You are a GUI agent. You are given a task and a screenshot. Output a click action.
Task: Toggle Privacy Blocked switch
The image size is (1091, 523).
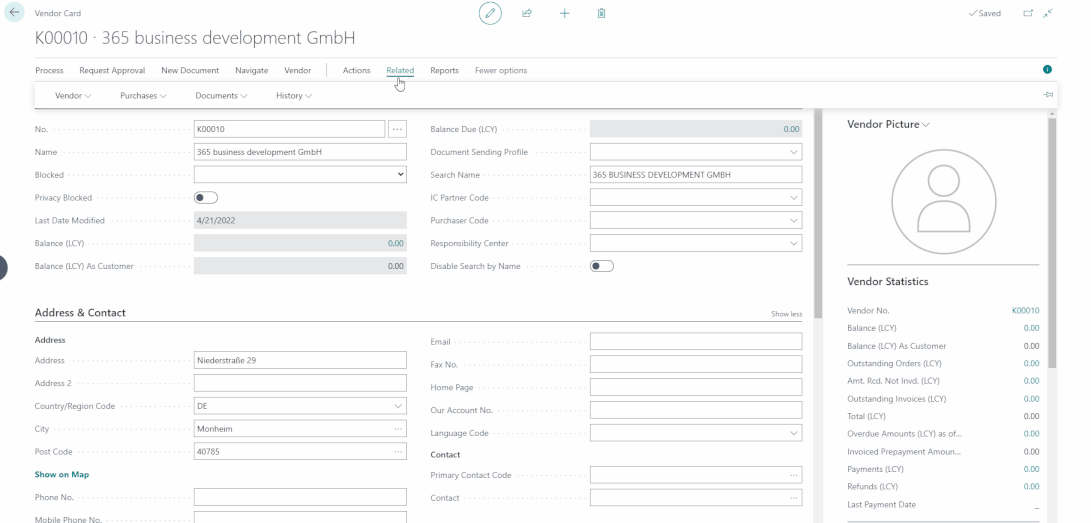[206, 198]
